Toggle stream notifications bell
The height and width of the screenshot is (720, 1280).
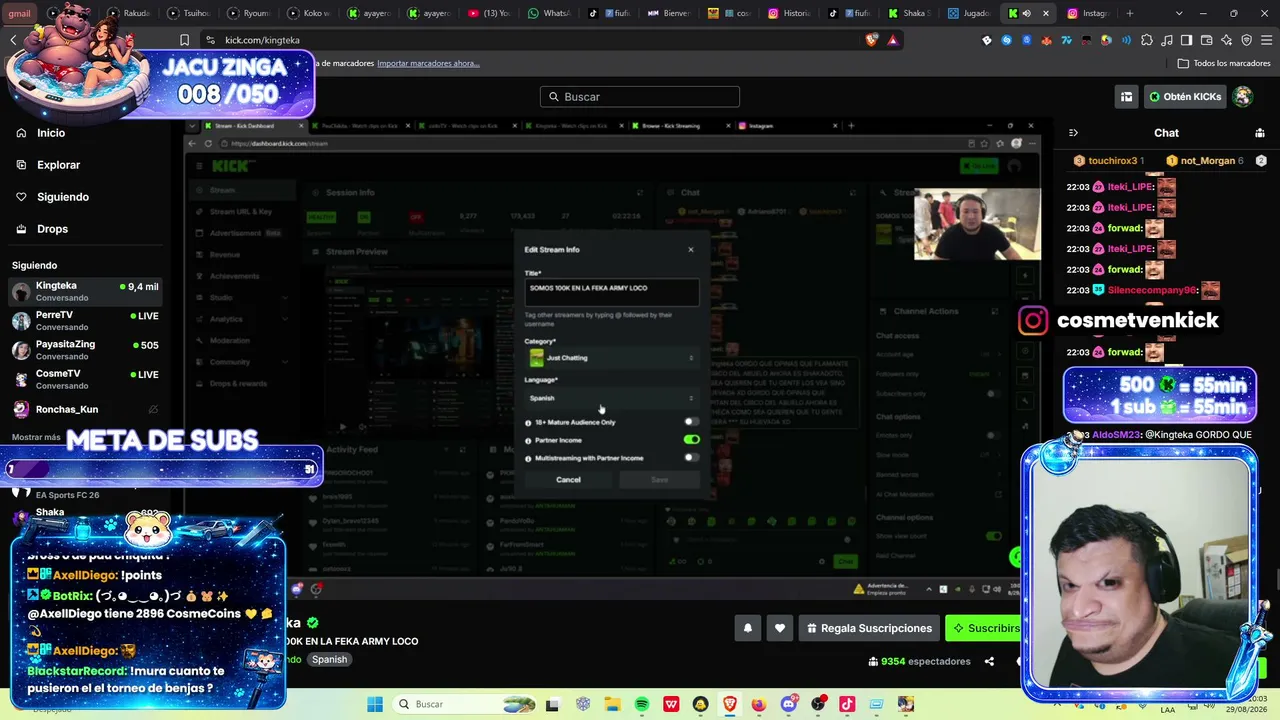[x=747, y=628]
